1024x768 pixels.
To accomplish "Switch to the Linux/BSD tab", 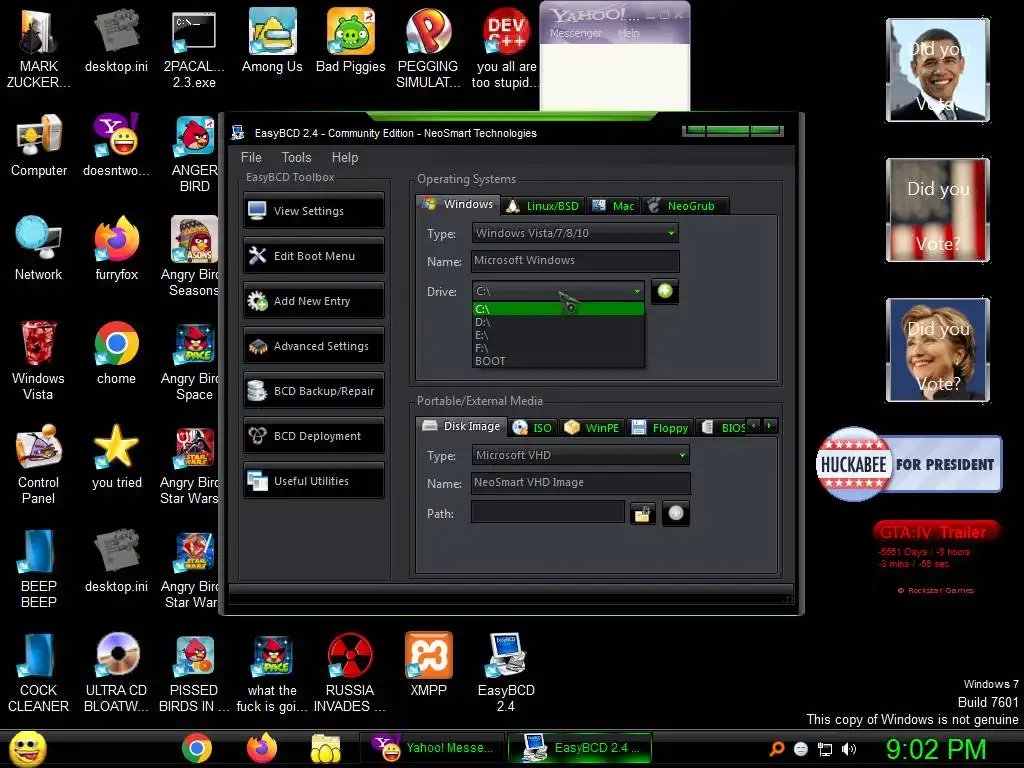I will pyautogui.click(x=543, y=206).
